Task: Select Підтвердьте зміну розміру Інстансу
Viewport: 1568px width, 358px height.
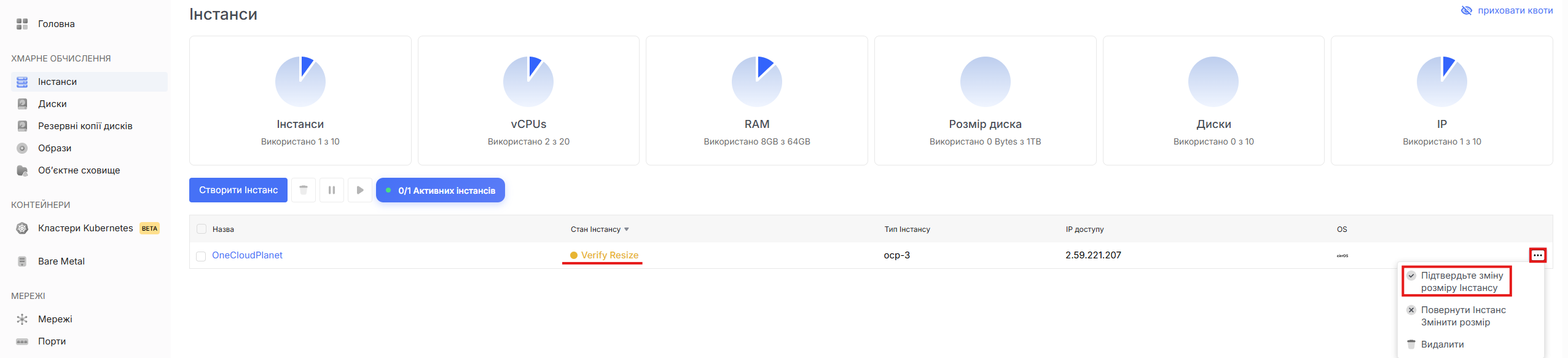Action: pos(1461,282)
